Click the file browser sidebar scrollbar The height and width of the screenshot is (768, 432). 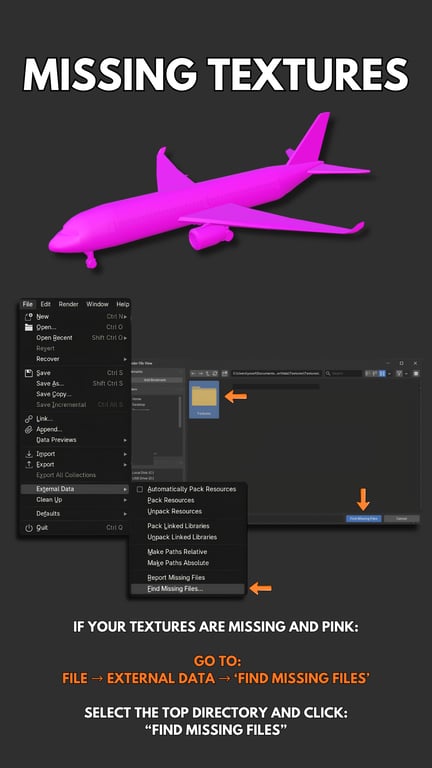(x=180, y=412)
